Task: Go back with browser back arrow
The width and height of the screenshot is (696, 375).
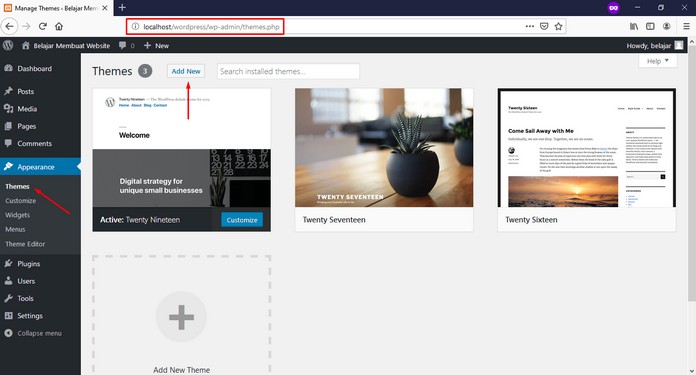Action: tap(9, 27)
